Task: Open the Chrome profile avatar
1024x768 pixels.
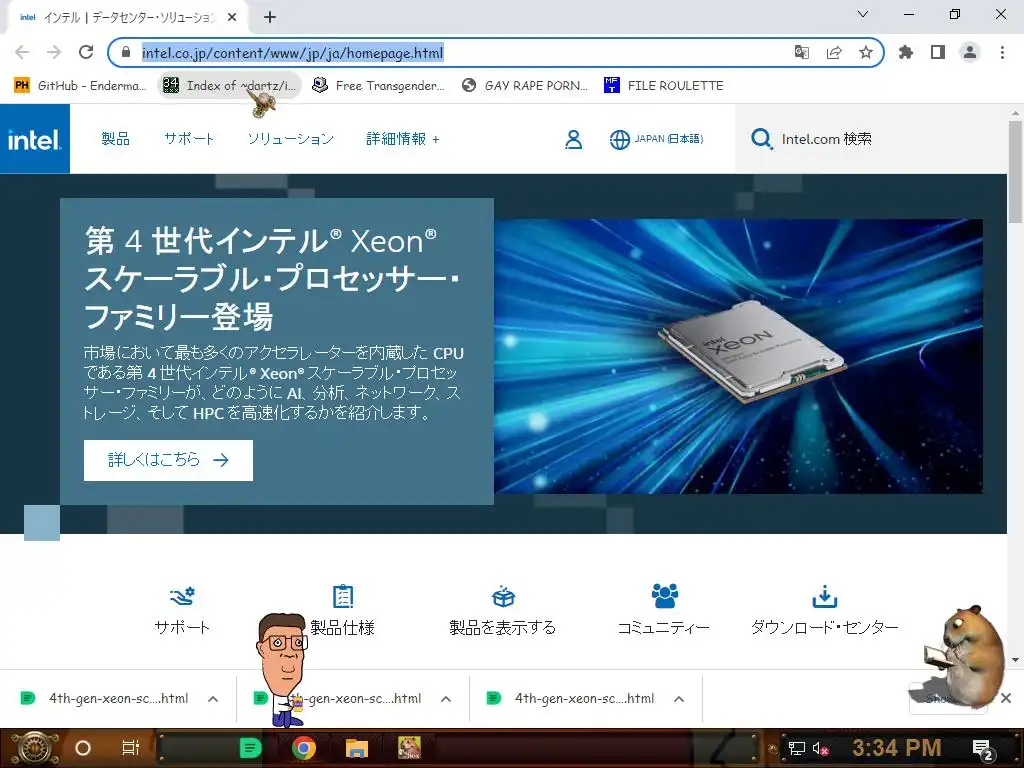Action: pos(970,52)
